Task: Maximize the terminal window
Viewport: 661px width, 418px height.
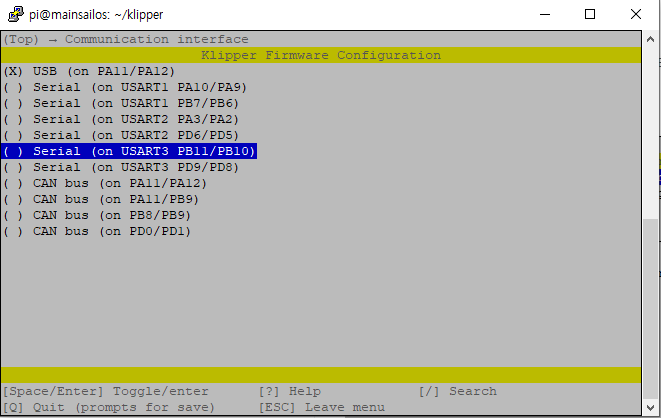Action: [590, 14]
